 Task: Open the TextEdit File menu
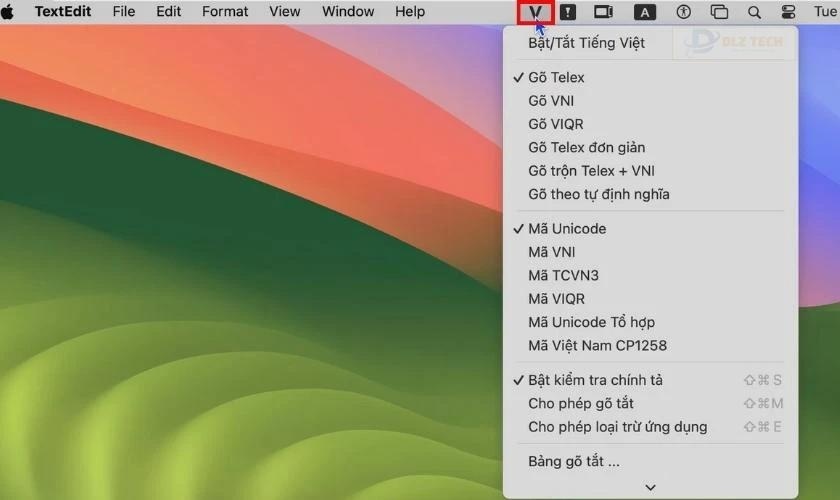click(124, 12)
